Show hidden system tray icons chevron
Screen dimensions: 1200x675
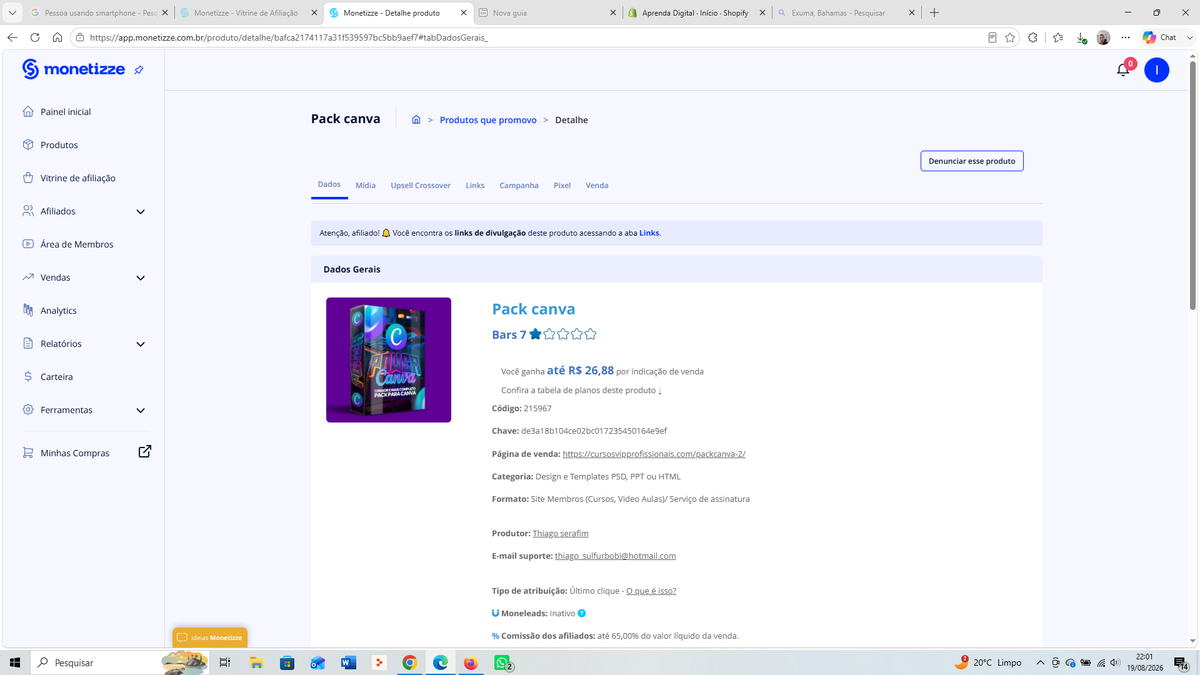1040,662
